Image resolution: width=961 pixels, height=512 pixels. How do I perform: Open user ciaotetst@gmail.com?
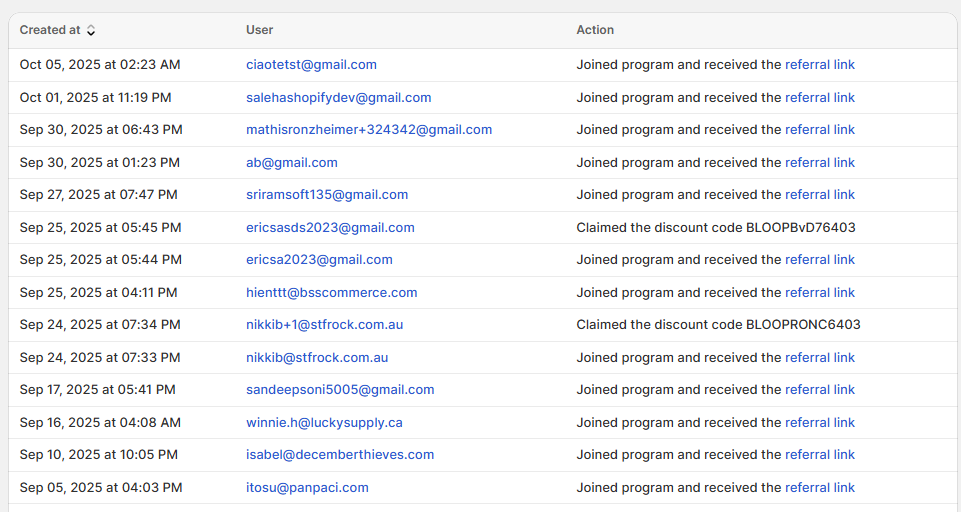tap(311, 65)
